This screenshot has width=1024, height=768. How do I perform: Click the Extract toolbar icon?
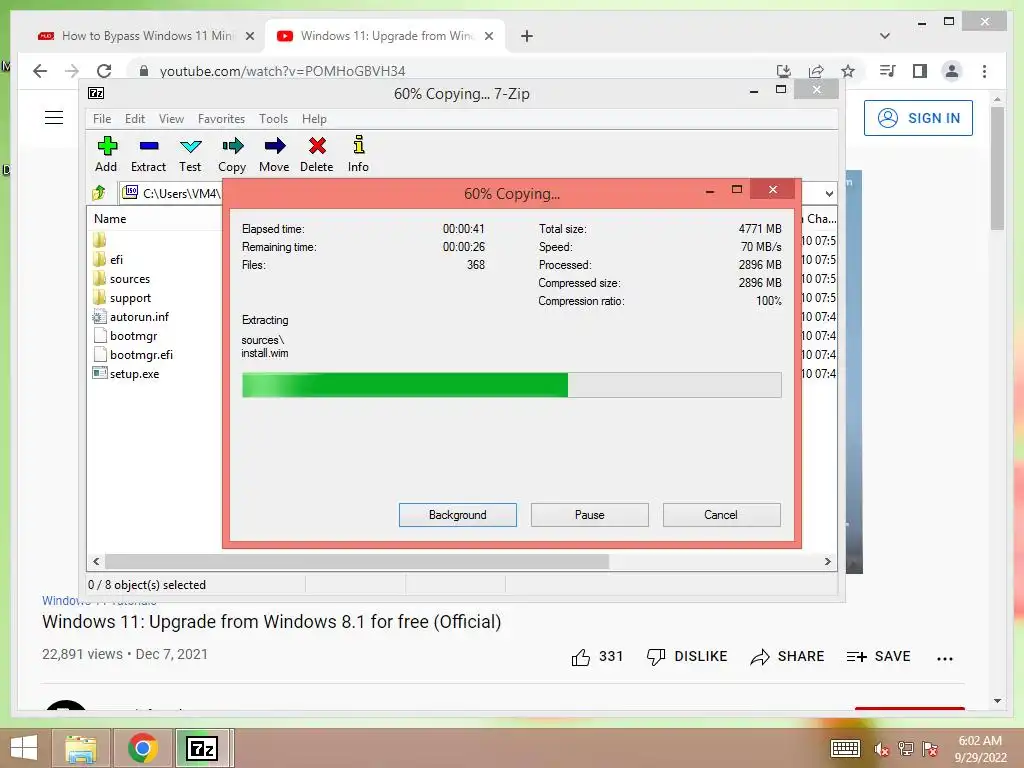(x=148, y=154)
